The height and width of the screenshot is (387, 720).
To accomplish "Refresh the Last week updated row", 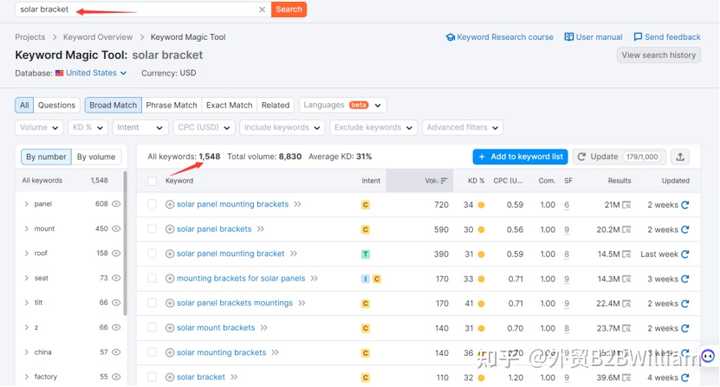I will click(x=685, y=254).
